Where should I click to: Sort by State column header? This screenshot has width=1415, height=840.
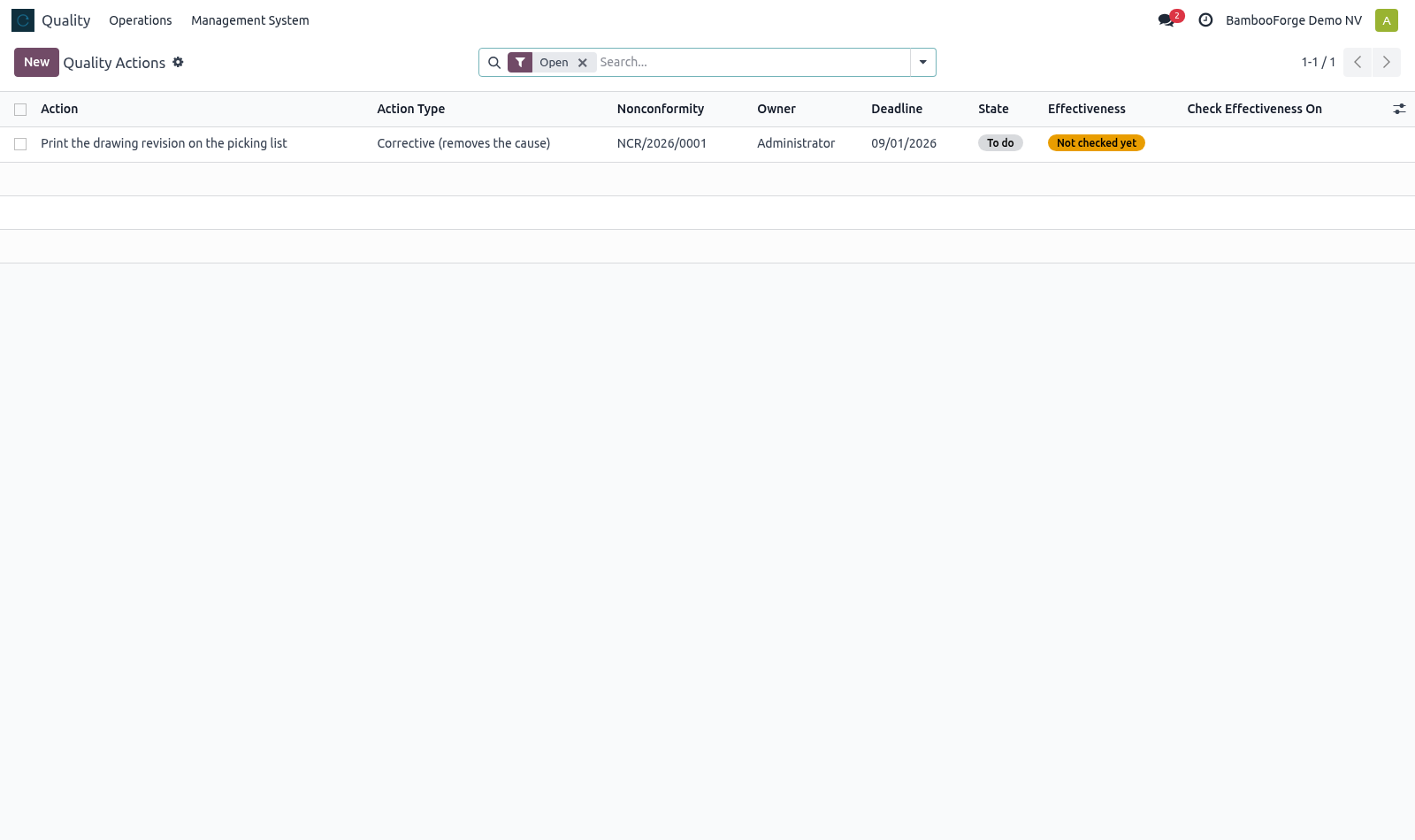coord(993,109)
